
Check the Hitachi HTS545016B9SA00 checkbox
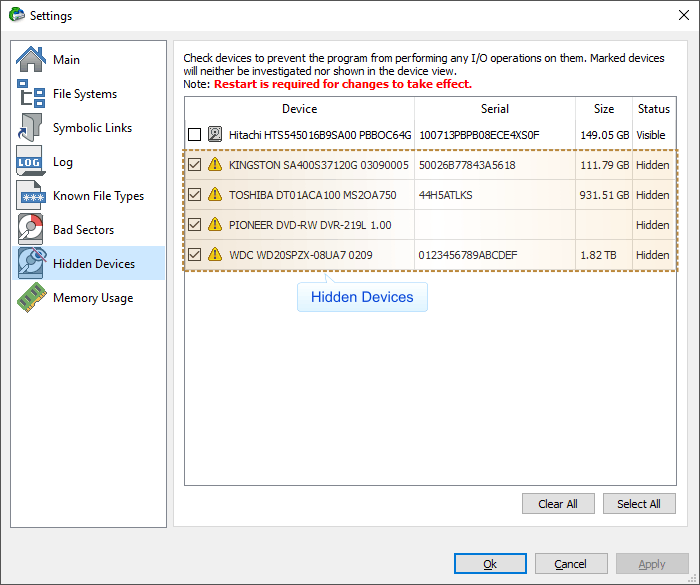coord(194,135)
